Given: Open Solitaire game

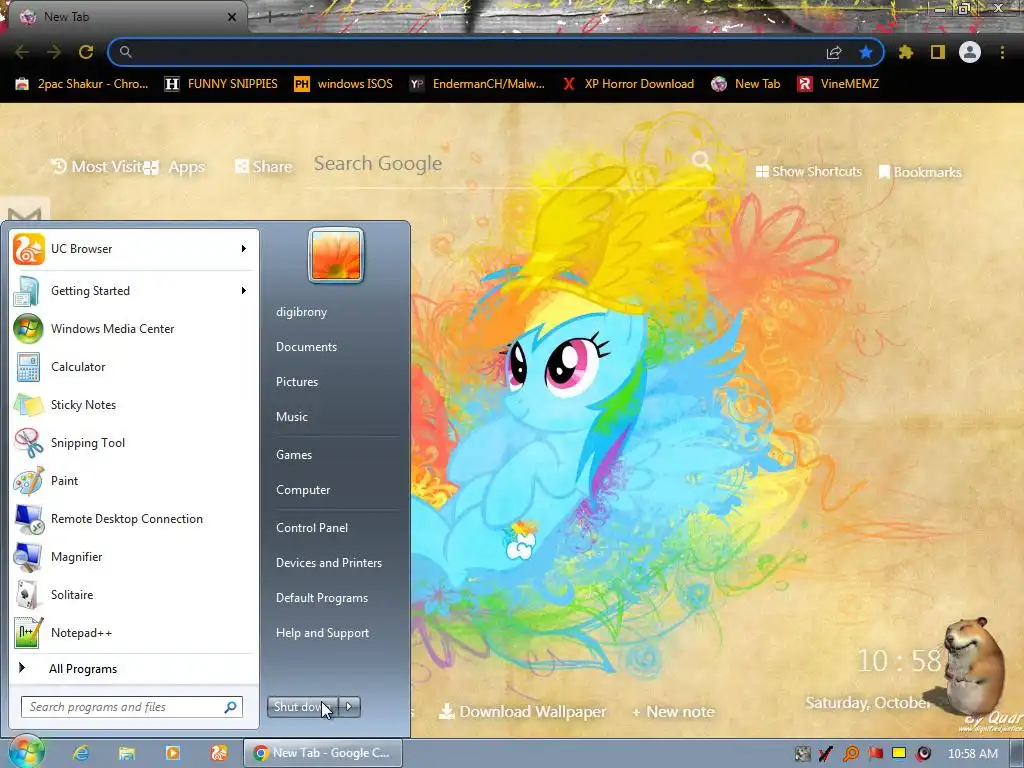Looking at the screenshot, I should click(134, 594).
